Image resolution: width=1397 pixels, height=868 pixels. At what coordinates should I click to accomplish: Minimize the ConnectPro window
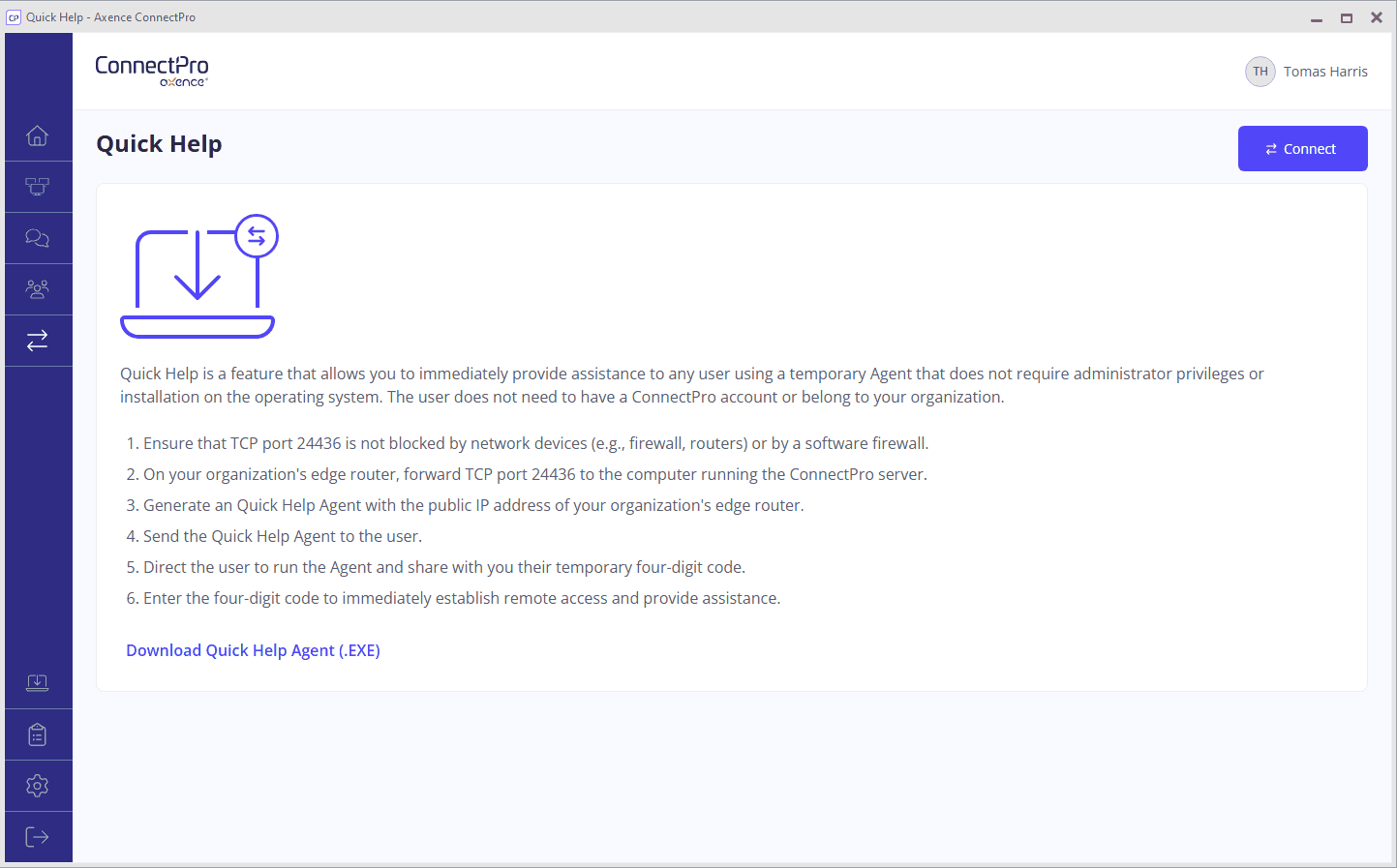(1317, 18)
